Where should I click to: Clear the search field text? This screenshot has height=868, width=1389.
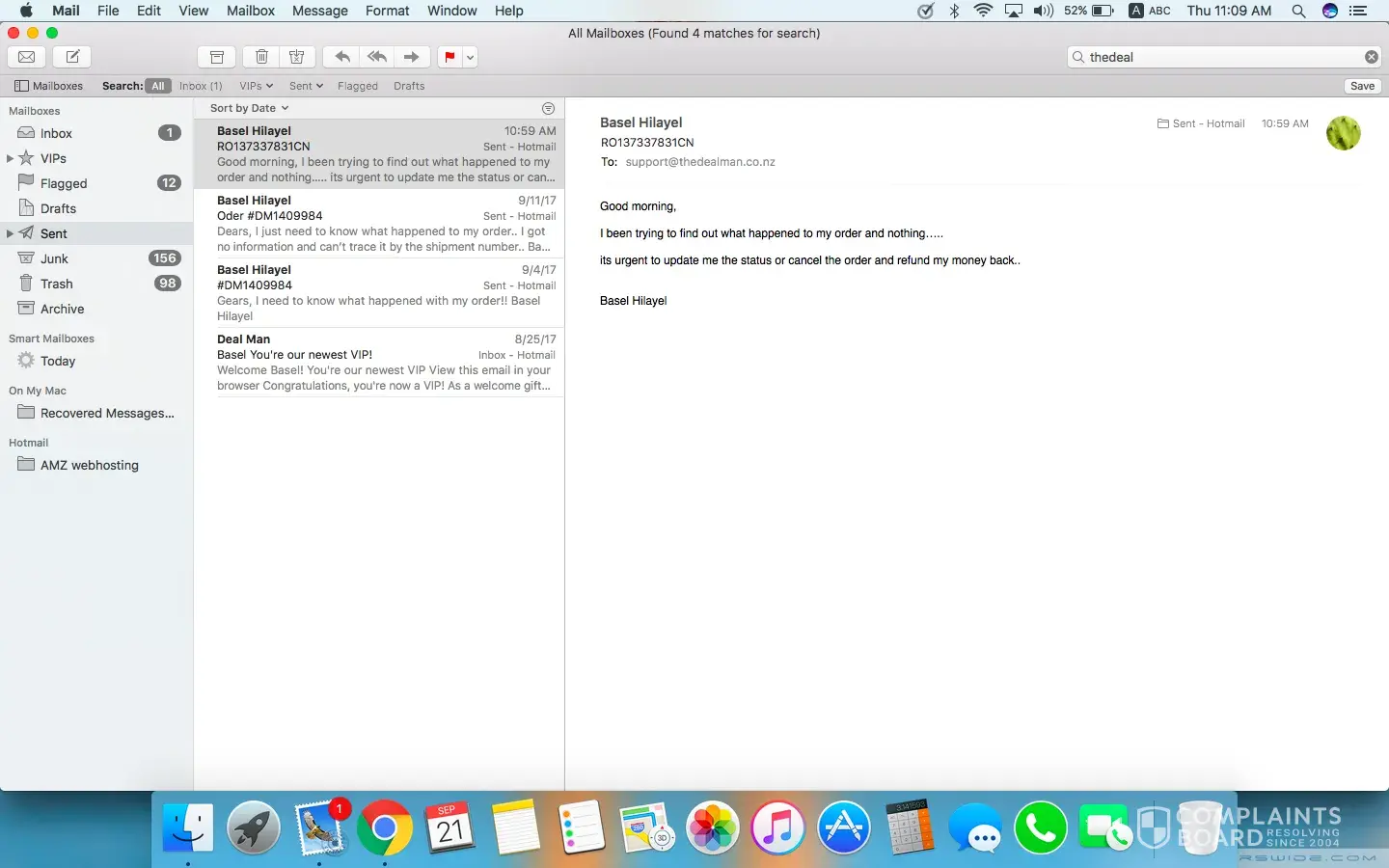[x=1371, y=57]
